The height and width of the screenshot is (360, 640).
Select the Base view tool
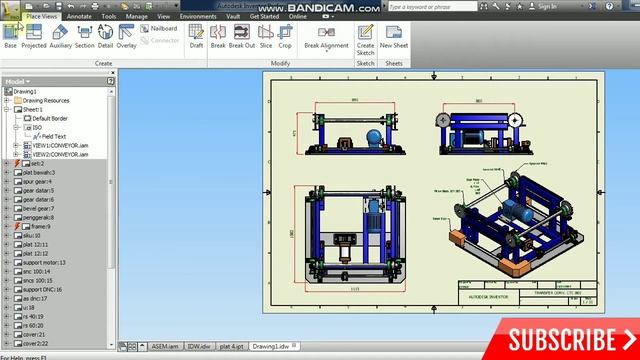(11, 37)
